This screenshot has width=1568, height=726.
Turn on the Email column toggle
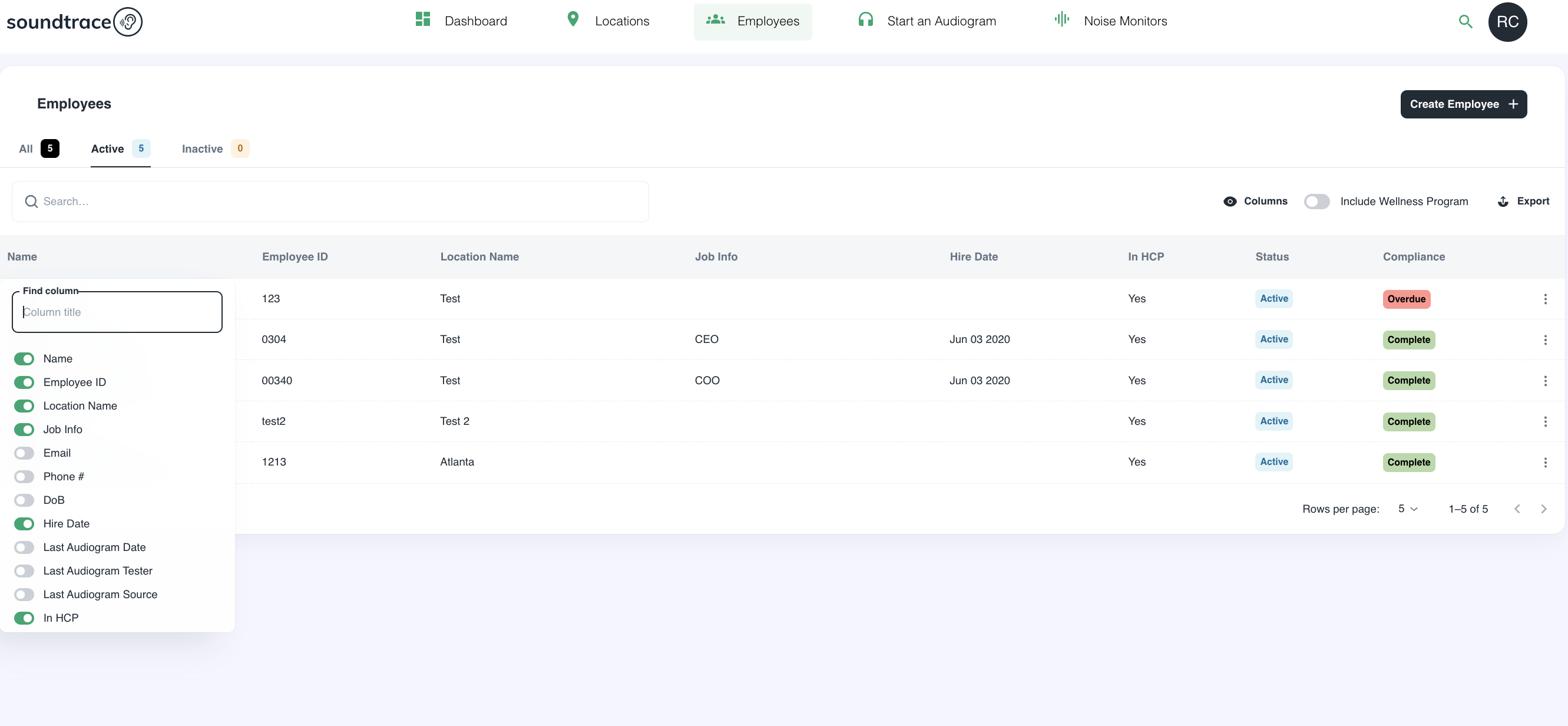click(x=24, y=453)
